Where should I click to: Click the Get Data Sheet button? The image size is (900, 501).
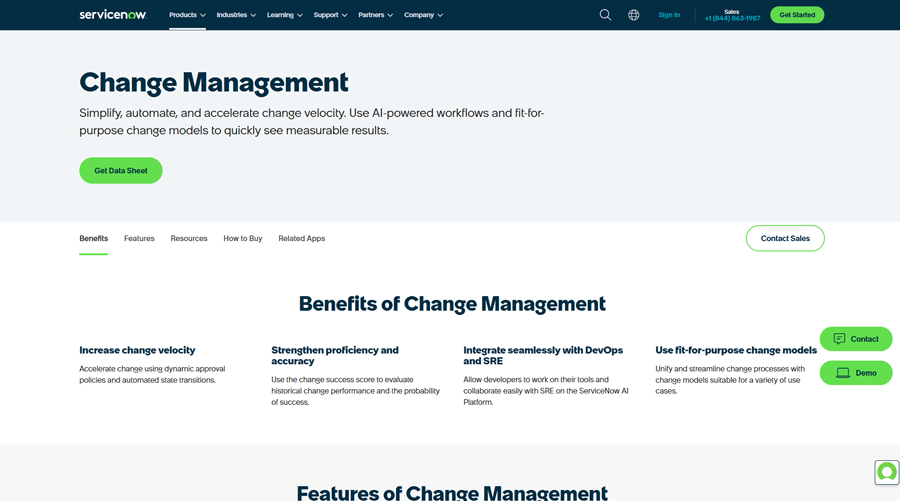121,170
